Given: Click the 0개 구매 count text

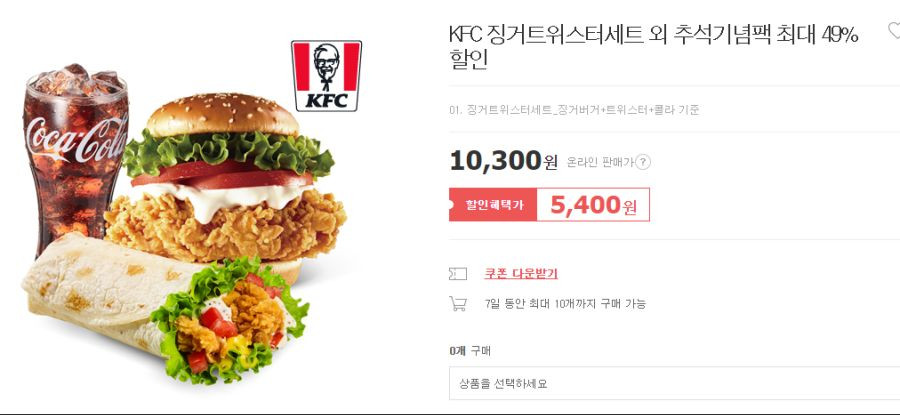Looking at the screenshot, I should [470, 351].
